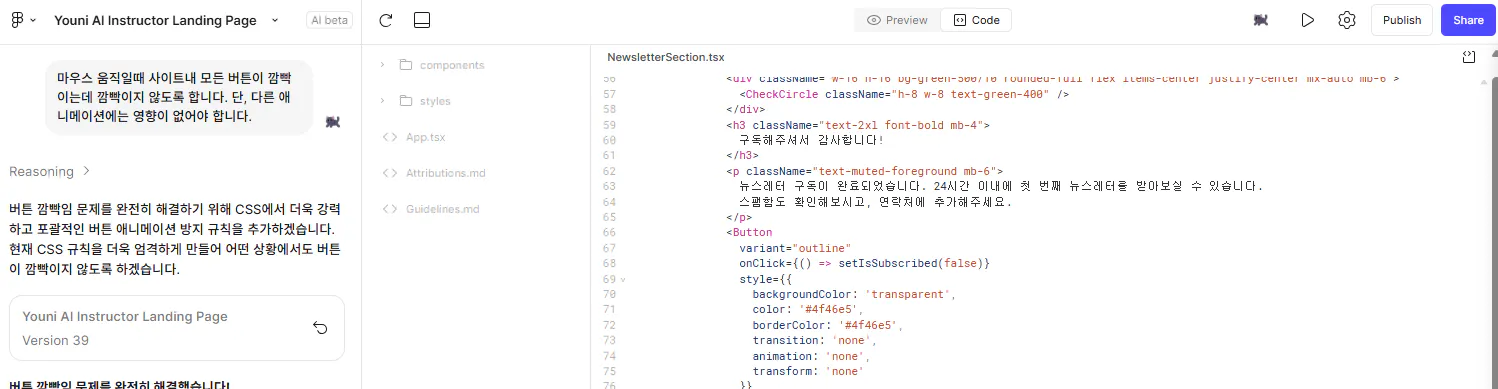Click the borderColor '#4f46e5' line
Viewport: 1498px width, 389px height.
tap(828, 325)
